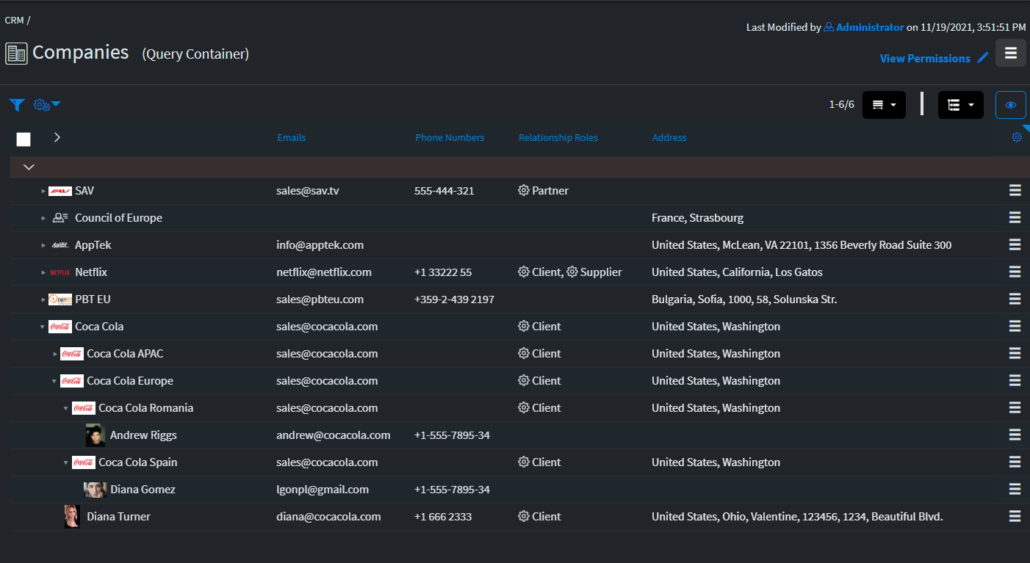Click the Companies container icon
The width and height of the screenshot is (1030, 563).
16,53
